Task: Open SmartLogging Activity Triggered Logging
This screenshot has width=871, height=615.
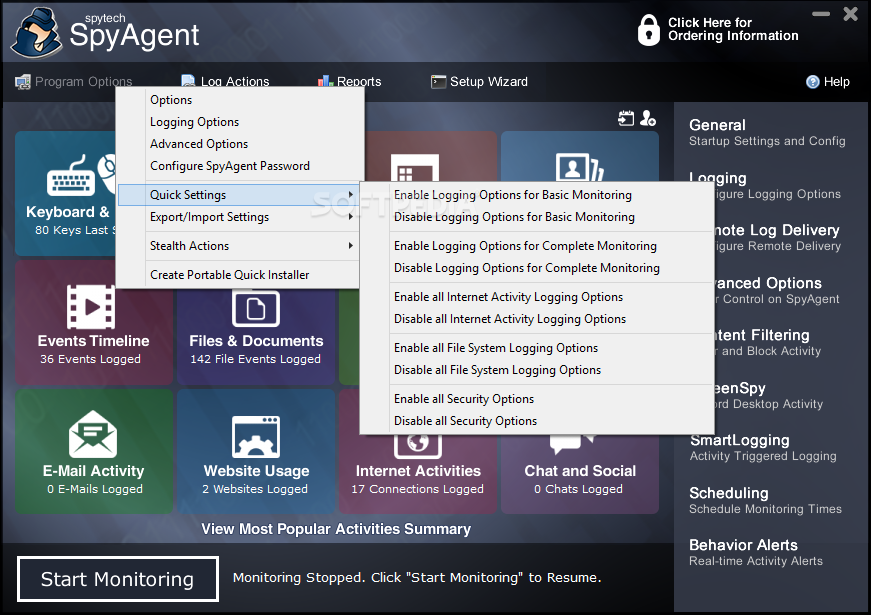Action: point(763,448)
